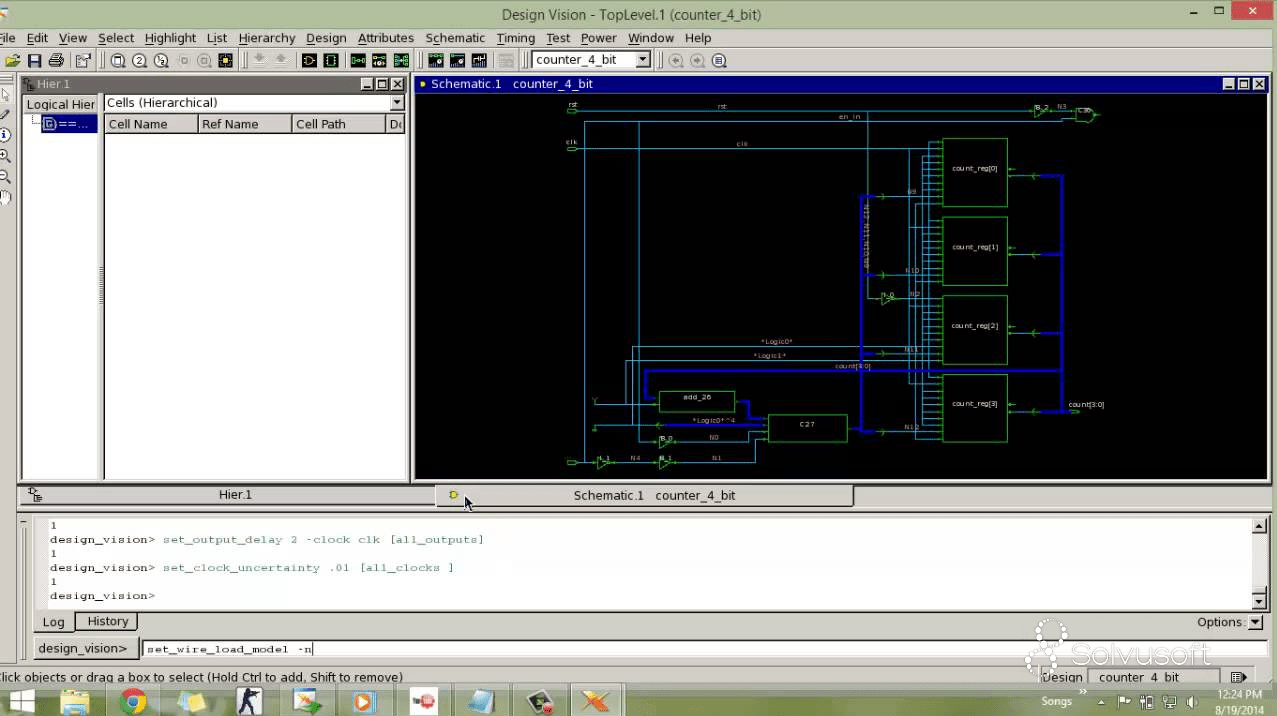Select the highlighted design in the Logical Hierarchy tree
This screenshot has width=1277, height=716.
[x=69, y=124]
